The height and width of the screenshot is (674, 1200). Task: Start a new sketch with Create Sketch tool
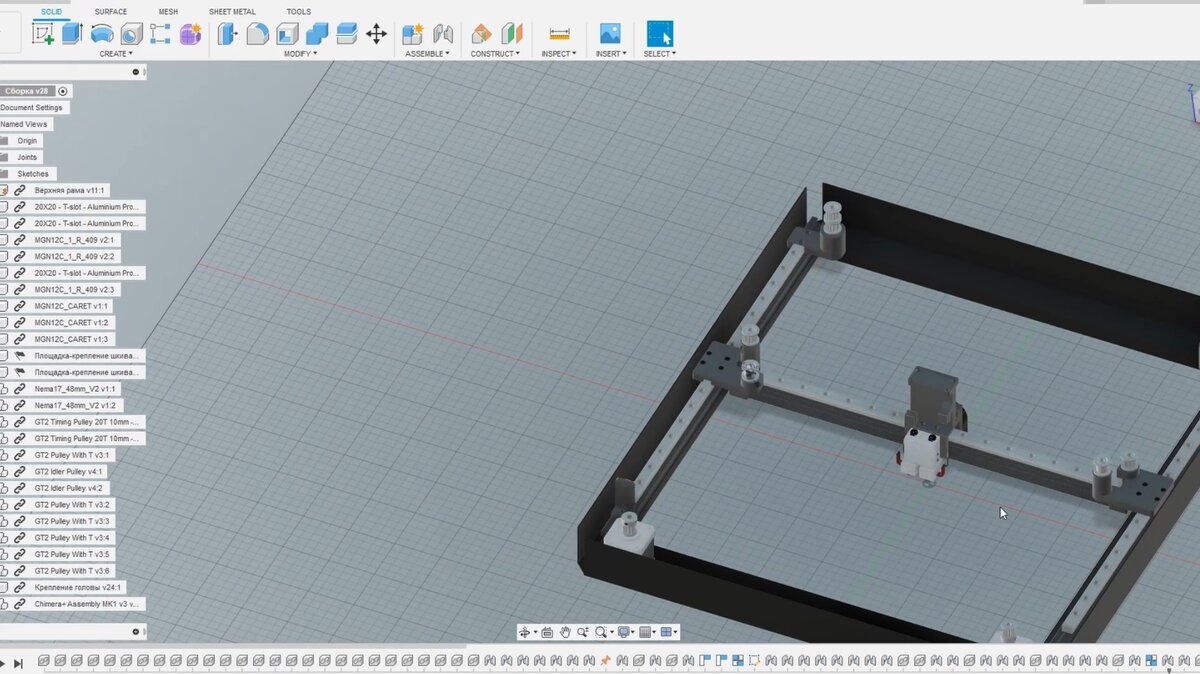pyautogui.click(x=44, y=34)
